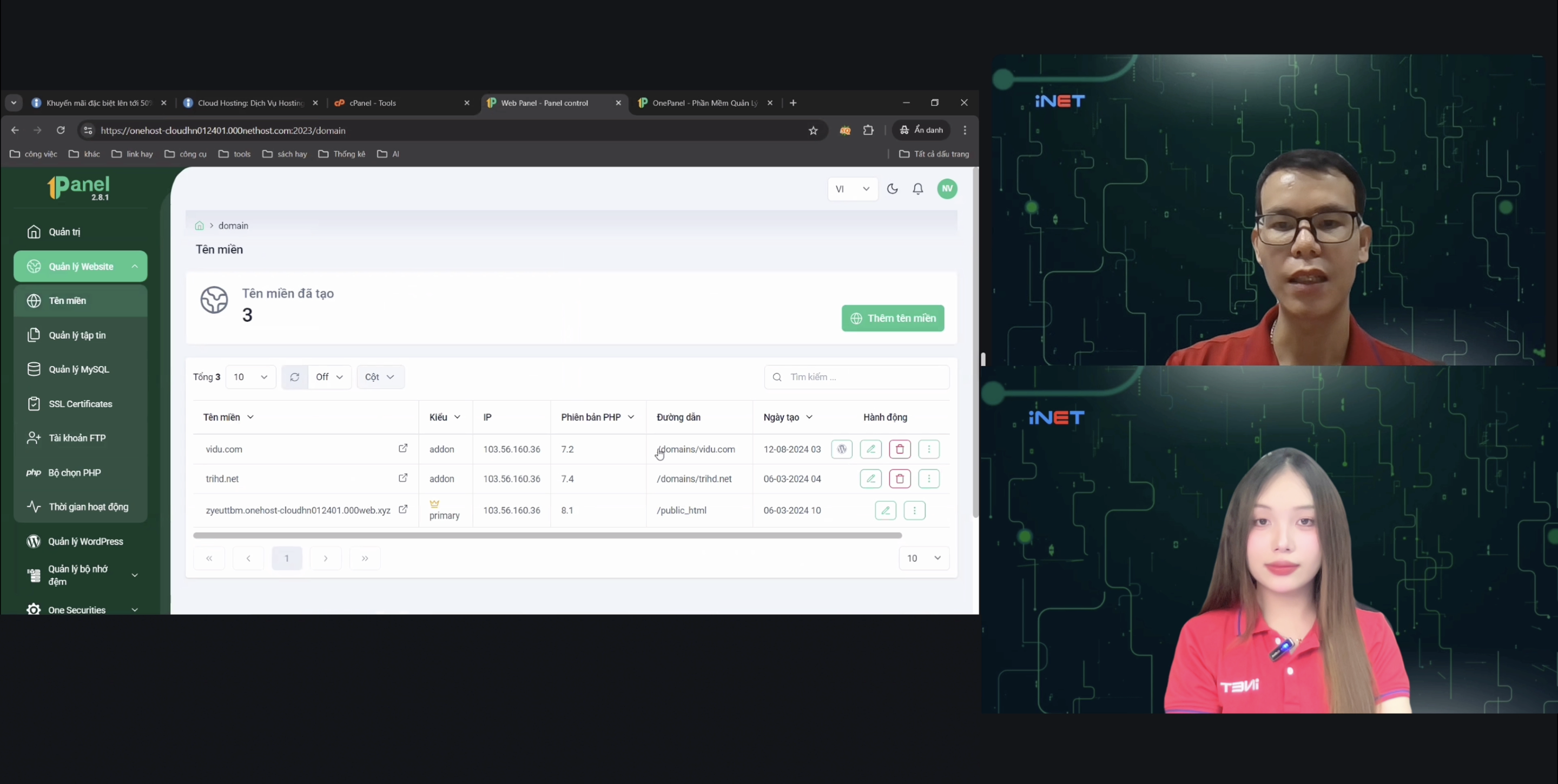Expand Quản lý bộ nhớ đệm menu
Image resolution: width=1558 pixels, height=784 pixels.
click(81, 575)
